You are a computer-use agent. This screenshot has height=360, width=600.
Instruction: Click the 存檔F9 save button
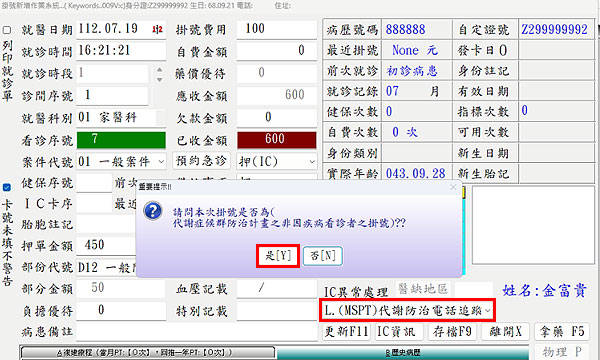pyautogui.click(x=452, y=331)
